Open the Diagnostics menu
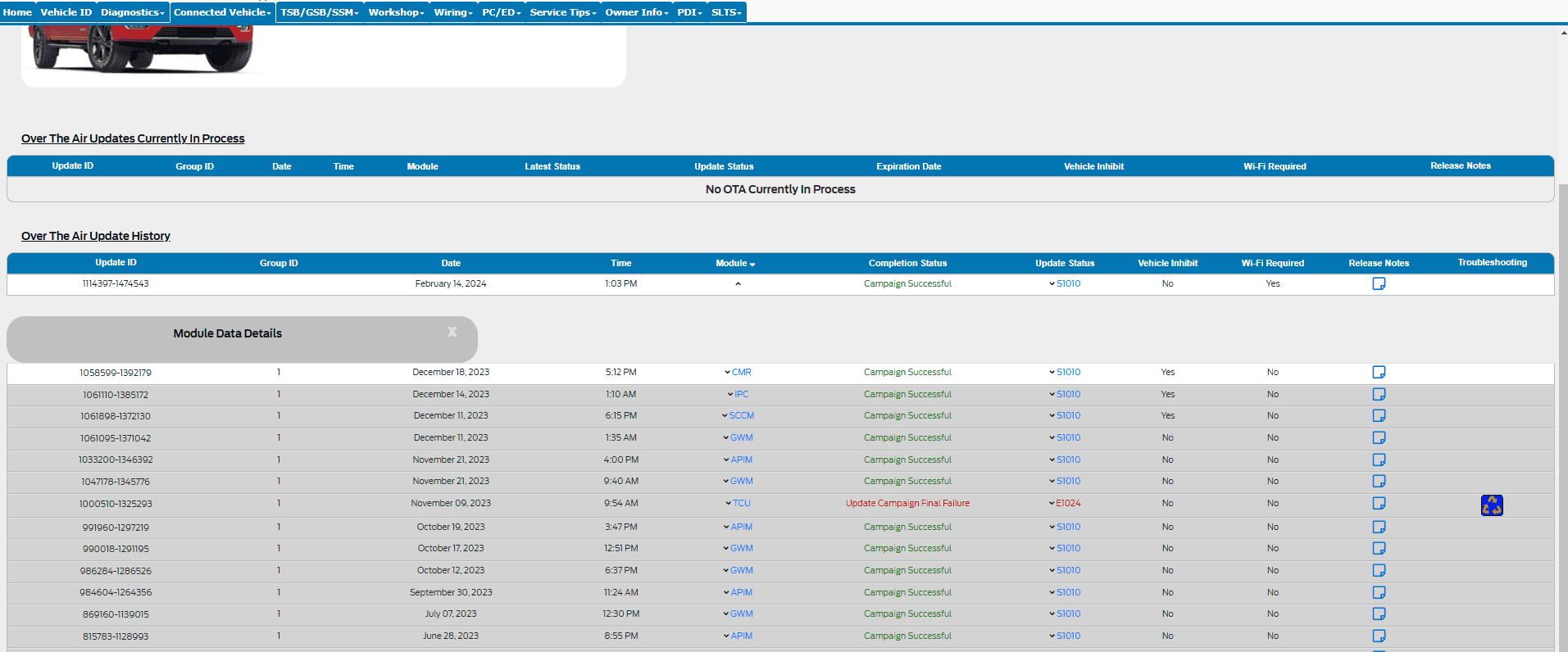 tap(133, 12)
